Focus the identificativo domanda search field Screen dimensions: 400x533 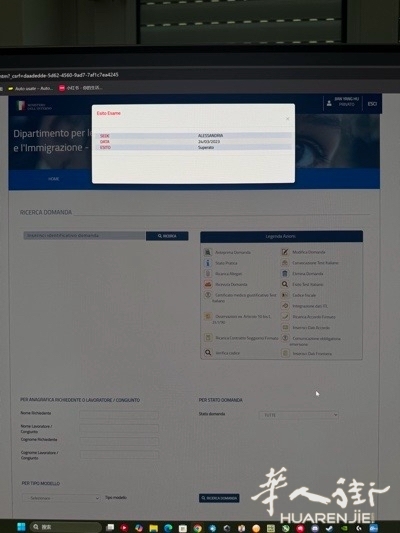coord(85,236)
